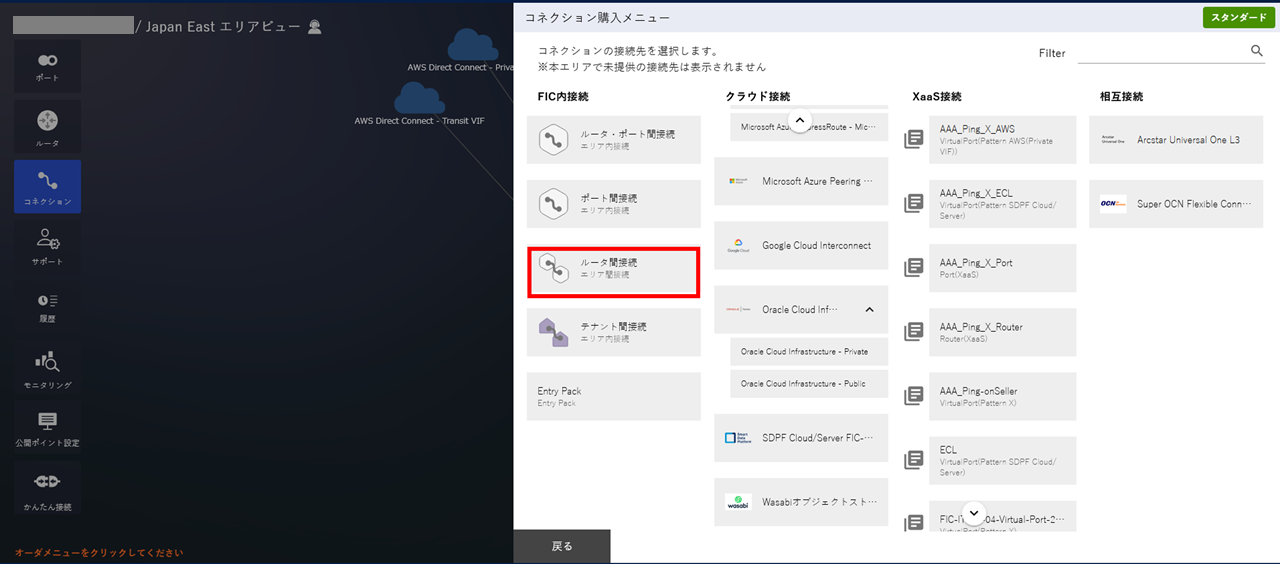Click AWS Direct Connect - Transit VIF cloud

[x=420, y=100]
